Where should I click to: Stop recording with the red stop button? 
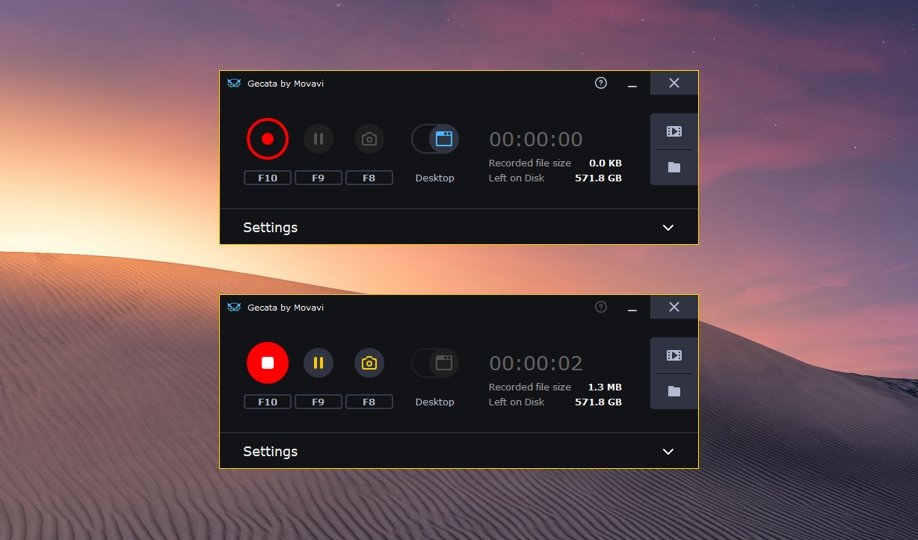coord(268,363)
